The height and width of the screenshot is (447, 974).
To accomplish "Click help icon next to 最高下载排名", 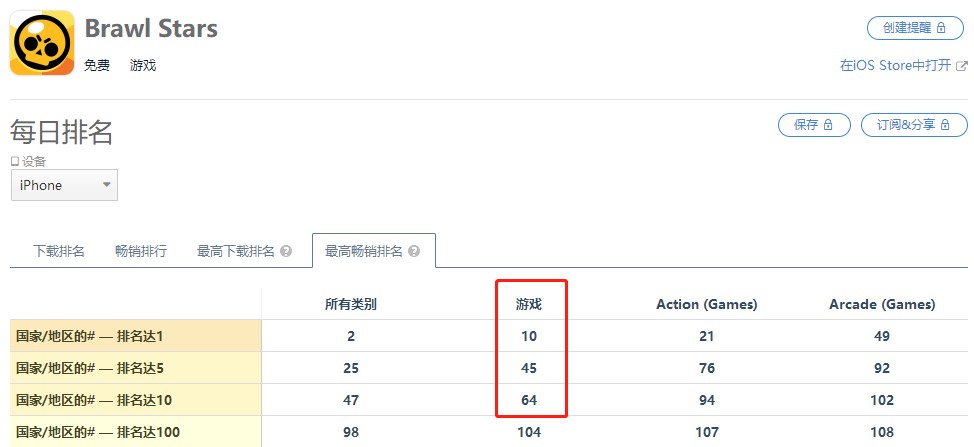I will pos(286,251).
